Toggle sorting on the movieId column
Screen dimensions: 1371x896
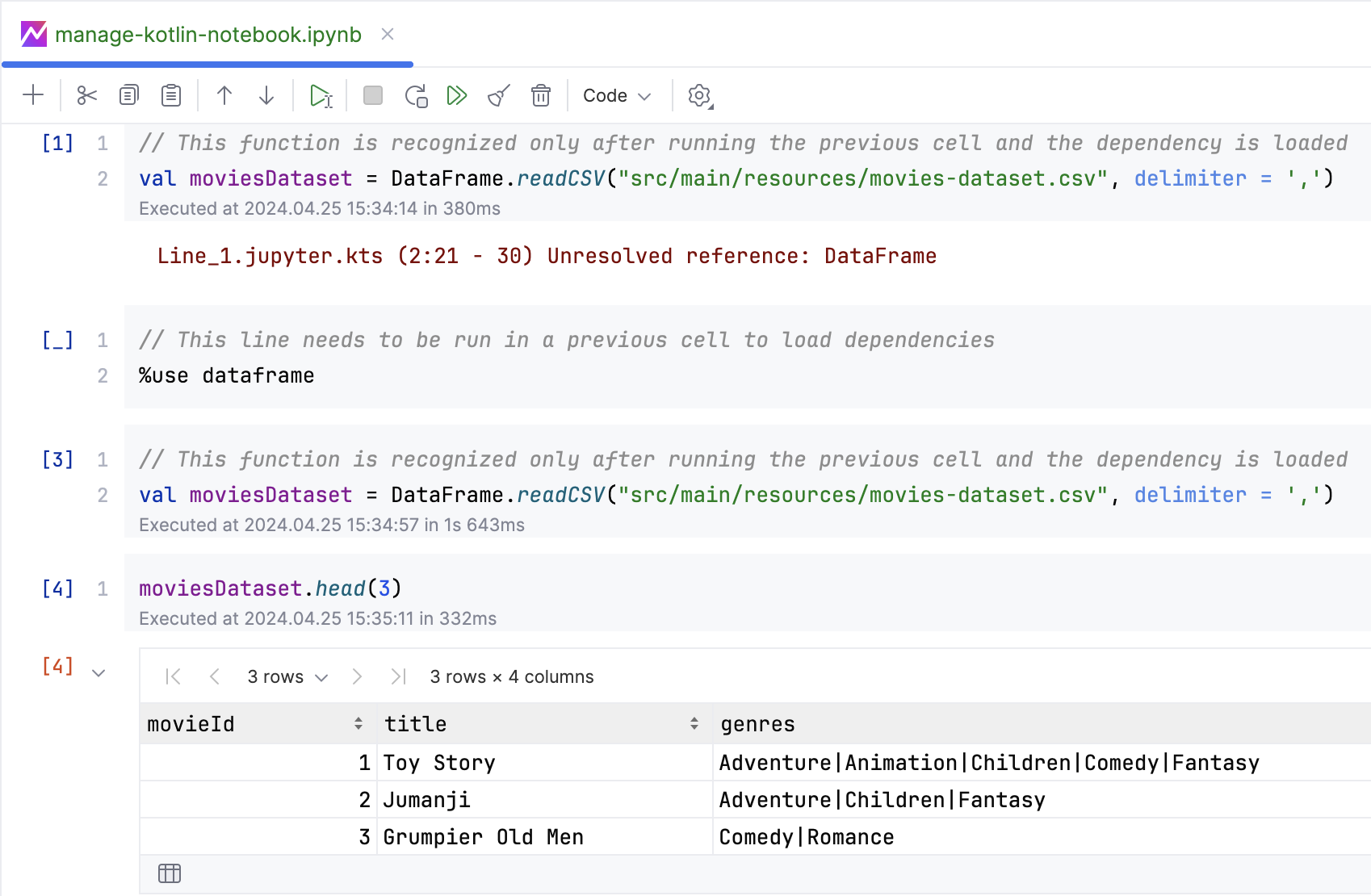pos(358,723)
